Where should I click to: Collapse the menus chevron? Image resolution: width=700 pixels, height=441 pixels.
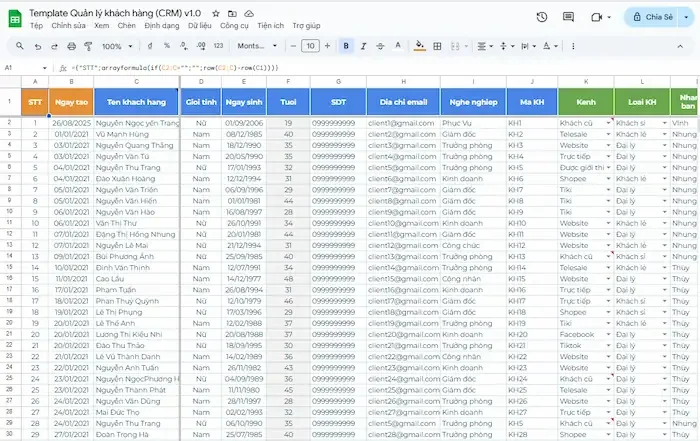tap(680, 46)
